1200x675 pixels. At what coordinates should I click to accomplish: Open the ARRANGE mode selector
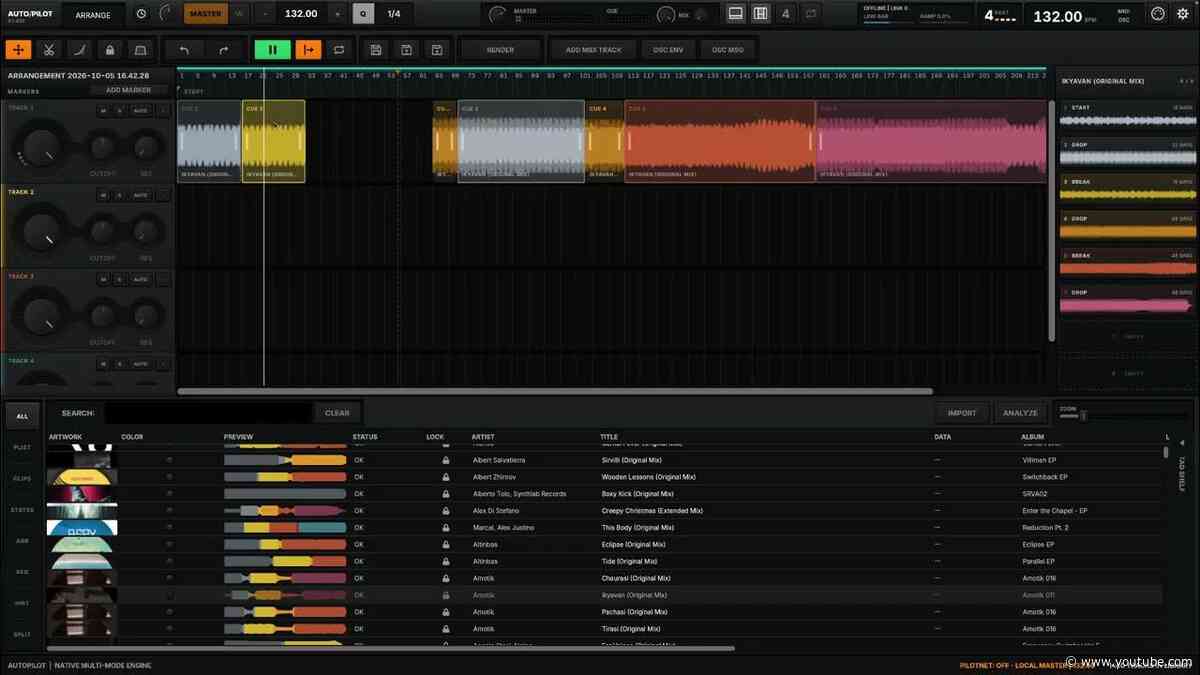93,14
